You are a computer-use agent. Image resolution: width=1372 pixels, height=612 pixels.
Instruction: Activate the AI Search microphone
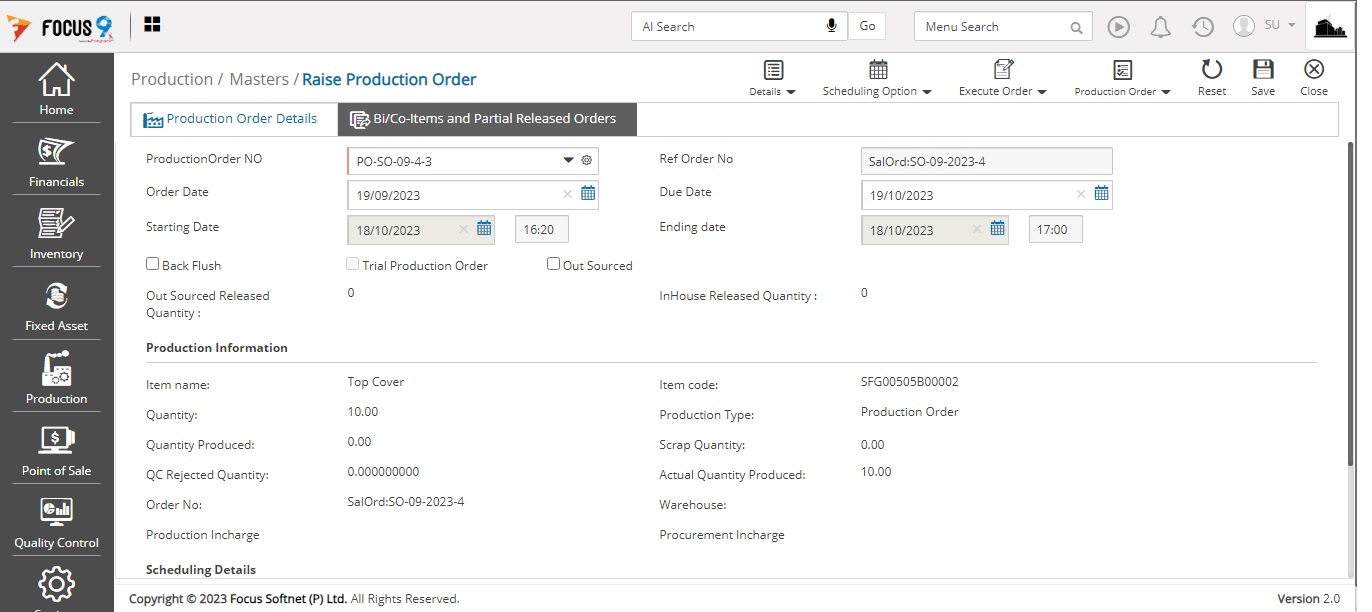831,26
